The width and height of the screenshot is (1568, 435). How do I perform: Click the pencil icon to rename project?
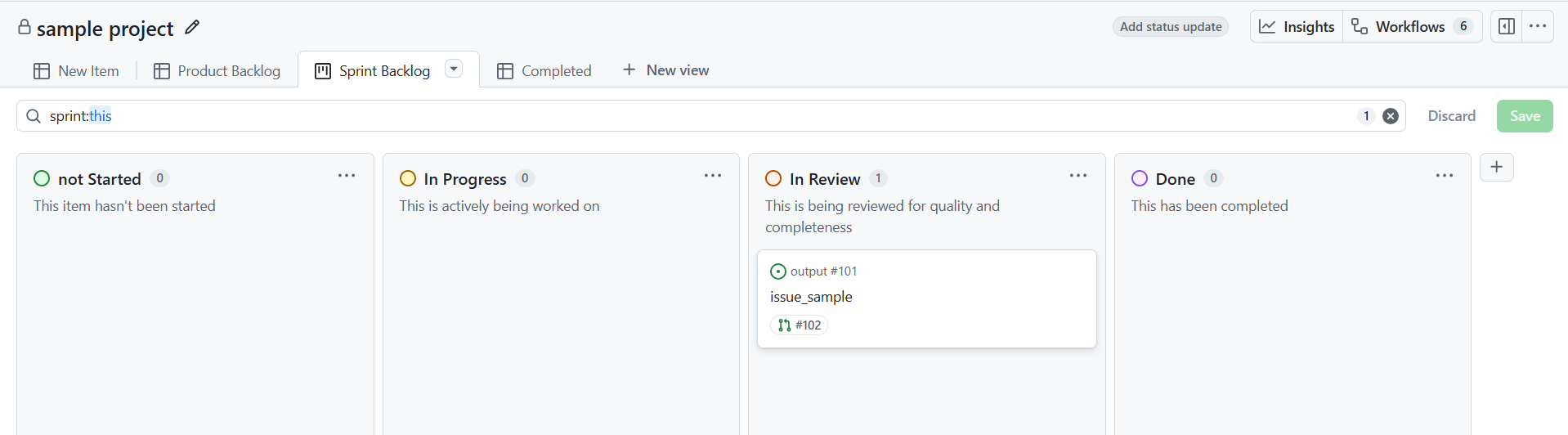[192, 28]
